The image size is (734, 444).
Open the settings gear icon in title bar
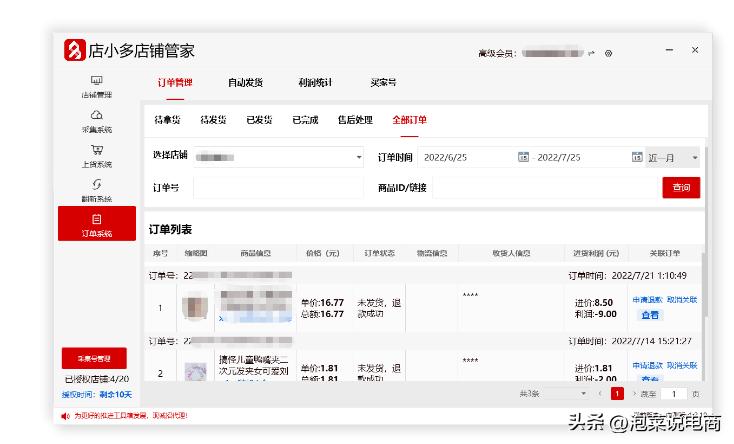[609, 53]
